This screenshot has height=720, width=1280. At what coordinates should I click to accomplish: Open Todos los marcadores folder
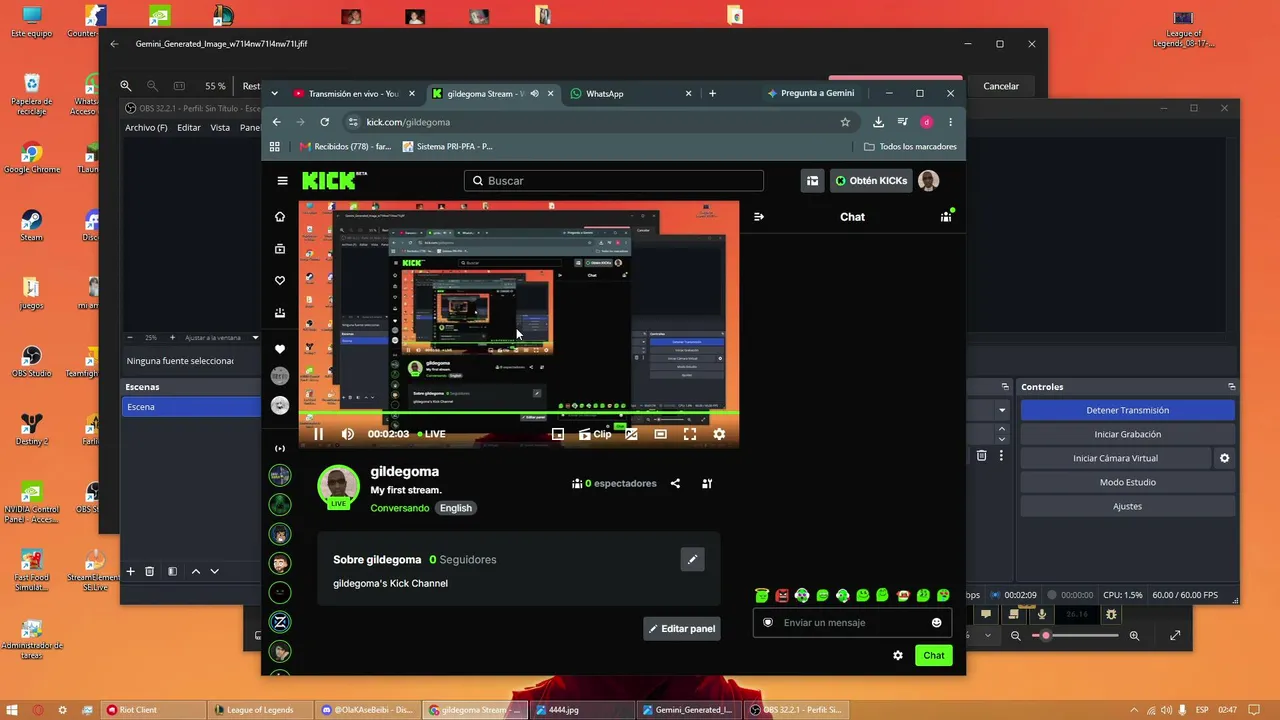(910, 147)
